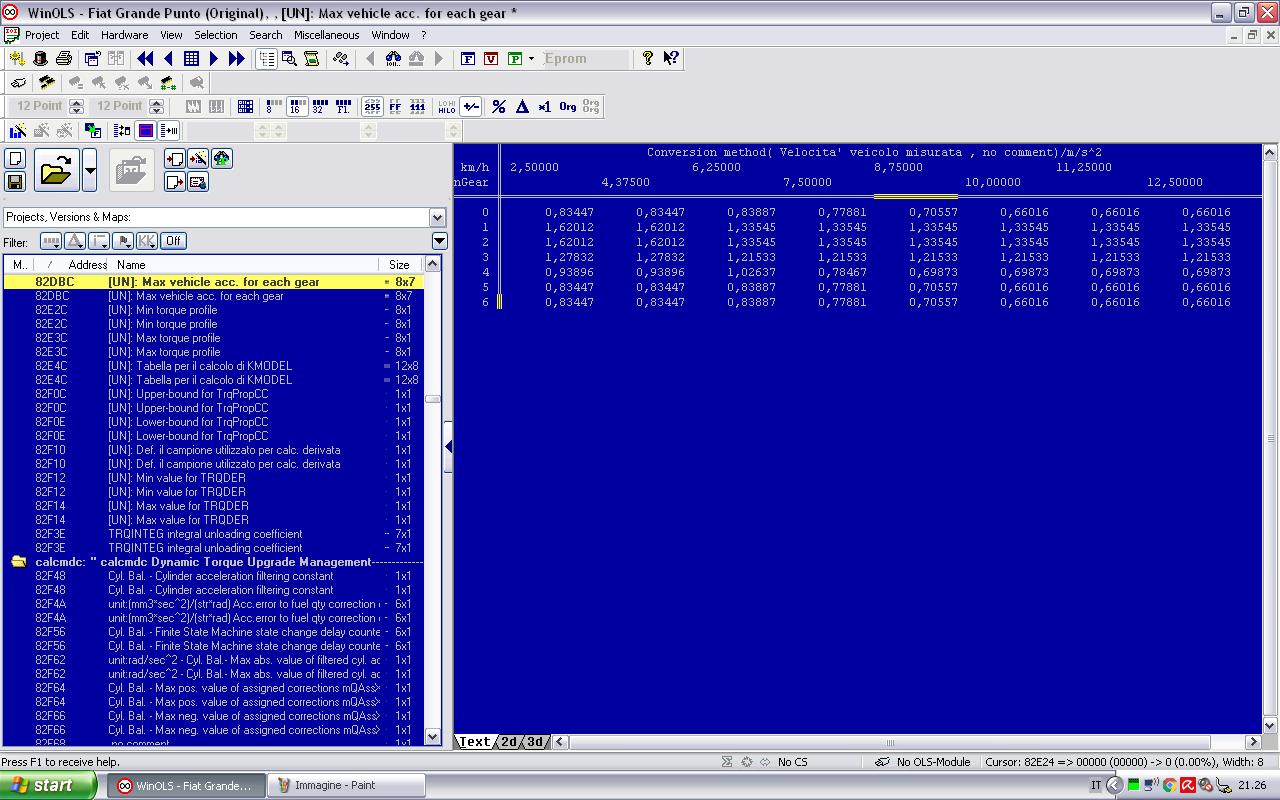
Task: Click the map list vertical scrollbar thumb
Action: pos(432,399)
